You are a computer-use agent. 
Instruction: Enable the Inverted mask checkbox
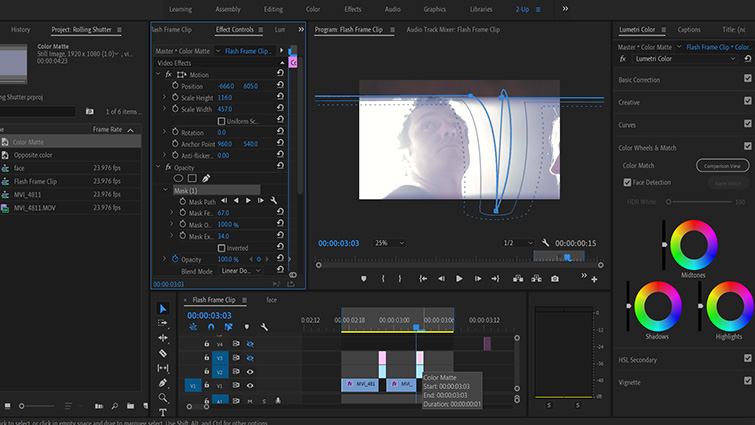point(221,248)
